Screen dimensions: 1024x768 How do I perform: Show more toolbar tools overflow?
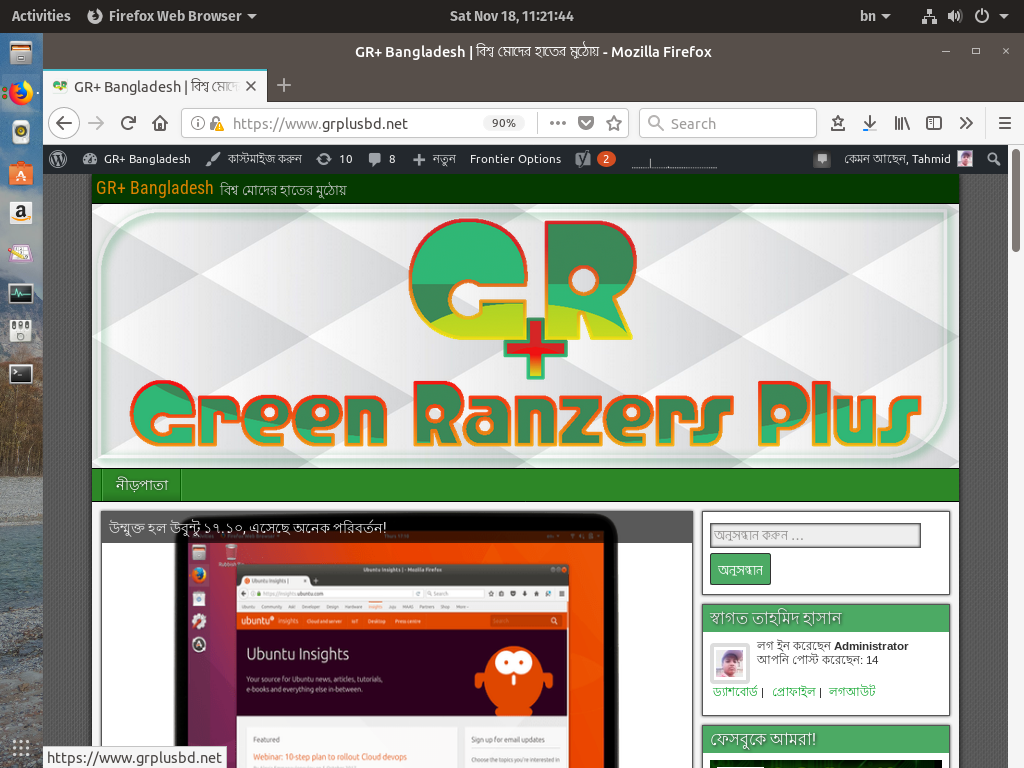pyautogui.click(x=966, y=123)
